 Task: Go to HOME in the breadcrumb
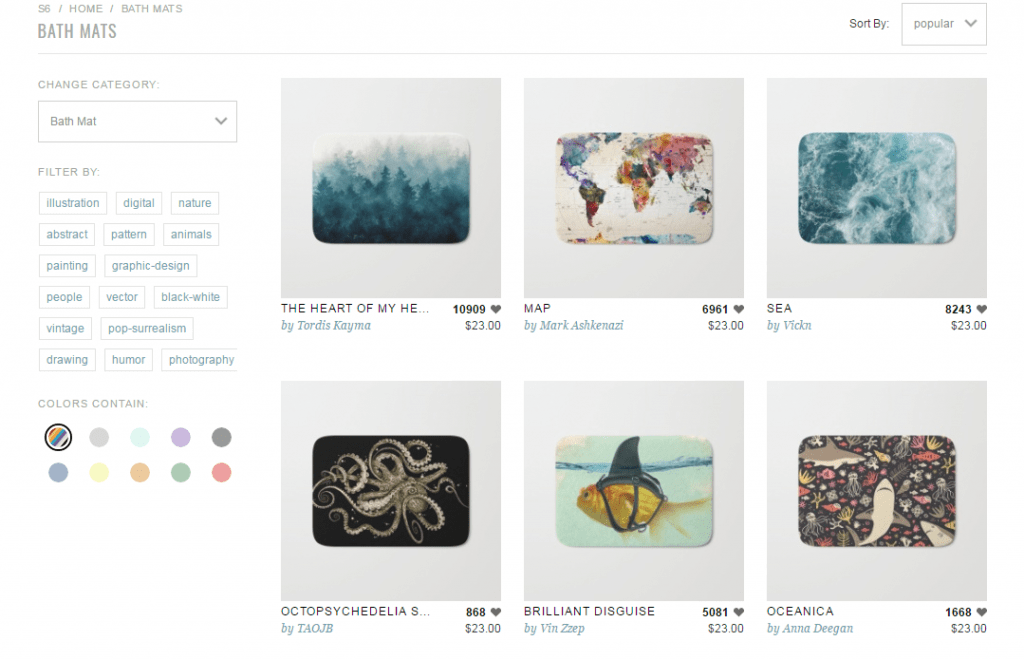pyautogui.click(x=86, y=8)
